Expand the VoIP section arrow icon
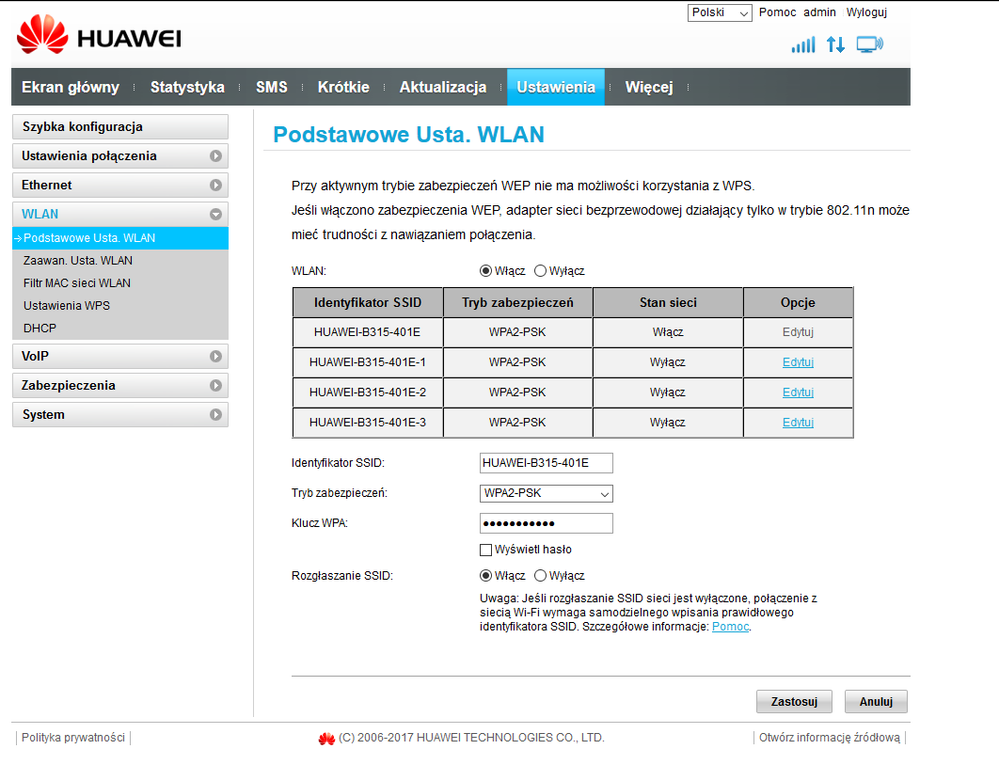 (x=215, y=356)
